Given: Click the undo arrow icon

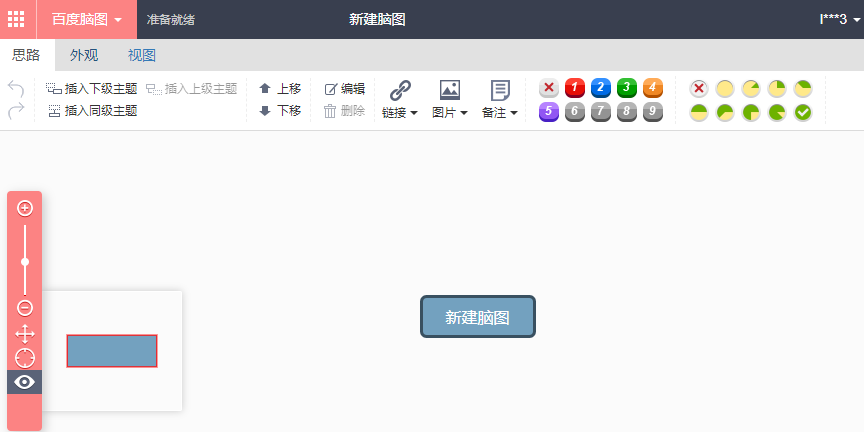Looking at the screenshot, I should pos(16,89).
